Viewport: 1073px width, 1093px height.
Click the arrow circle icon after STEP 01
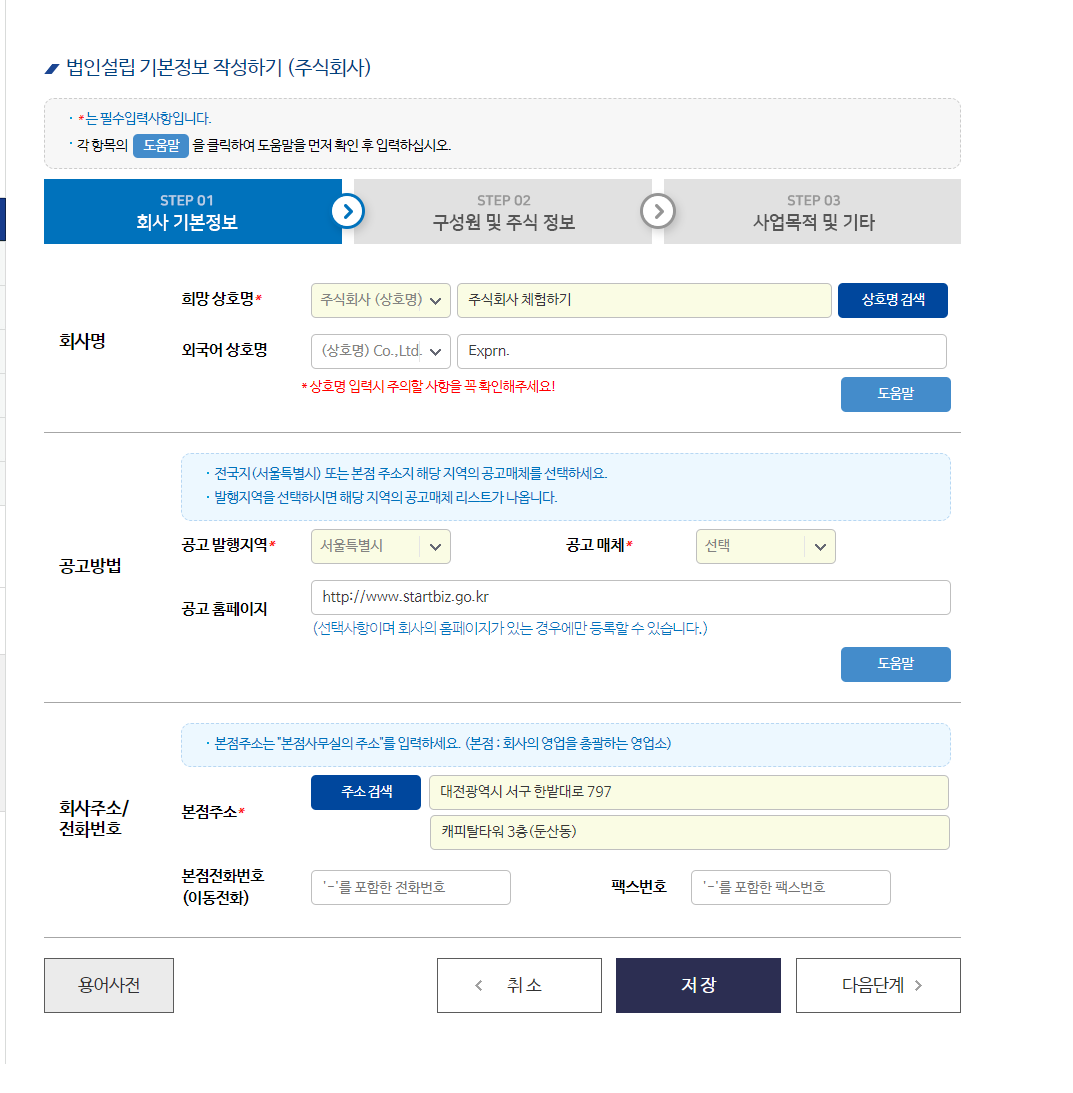pyautogui.click(x=348, y=211)
